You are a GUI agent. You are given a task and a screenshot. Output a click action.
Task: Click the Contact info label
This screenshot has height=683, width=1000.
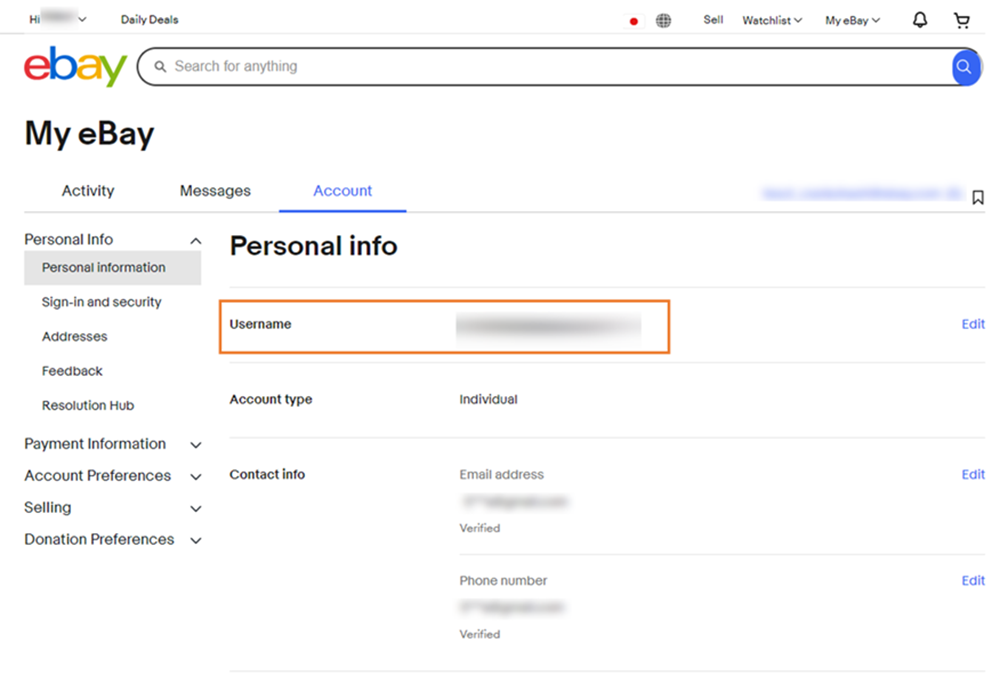267,474
